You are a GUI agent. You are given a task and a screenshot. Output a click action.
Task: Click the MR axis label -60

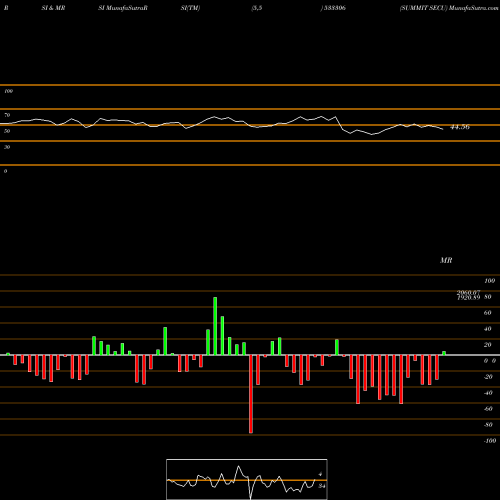pyautogui.click(x=488, y=409)
